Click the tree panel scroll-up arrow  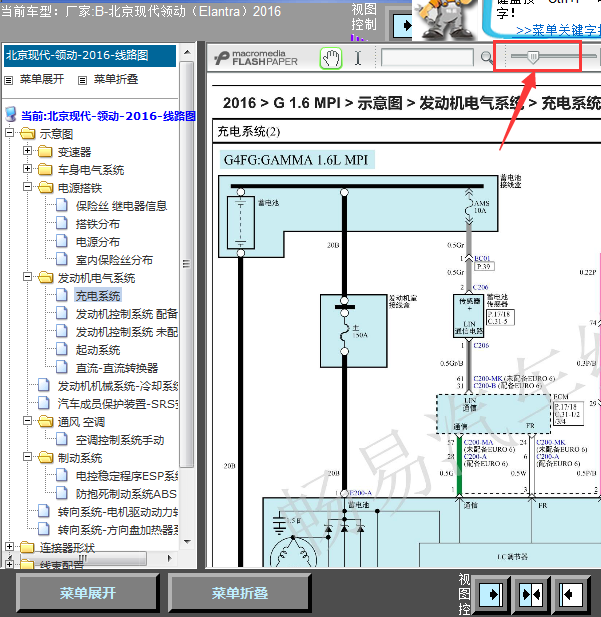pyautogui.click(x=187, y=52)
